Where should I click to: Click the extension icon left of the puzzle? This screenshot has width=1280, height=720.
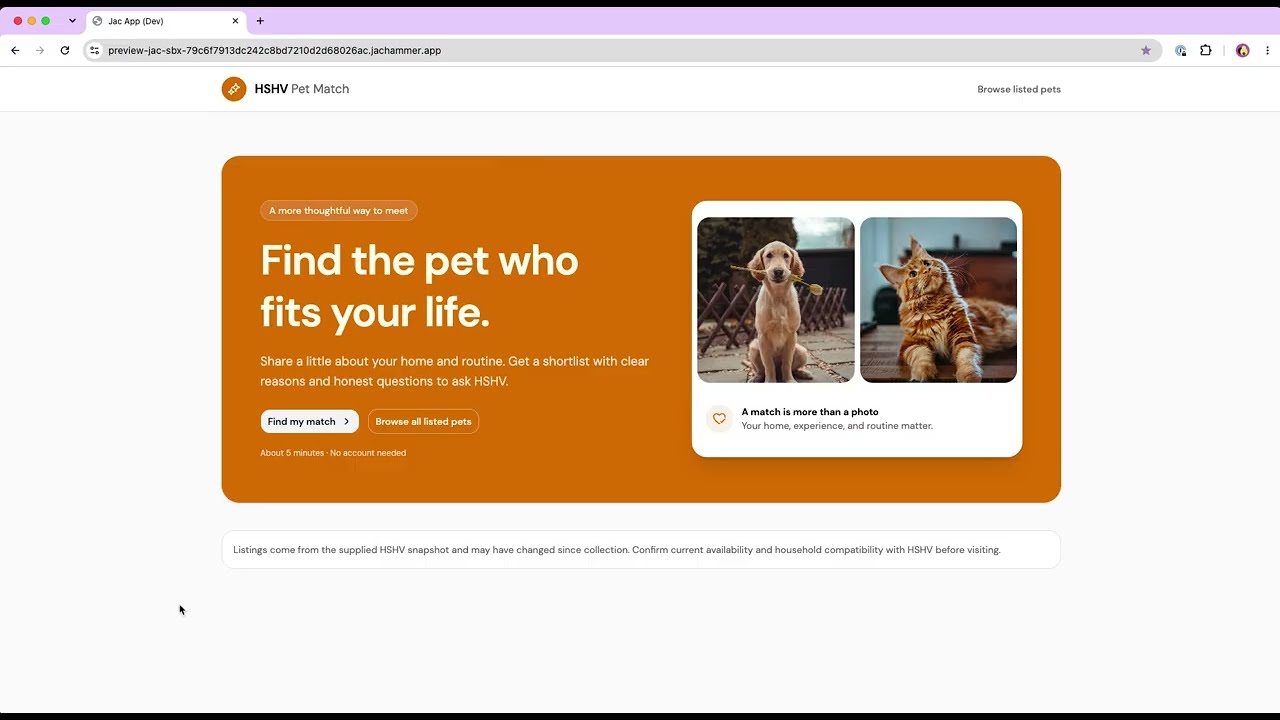[x=1181, y=50]
